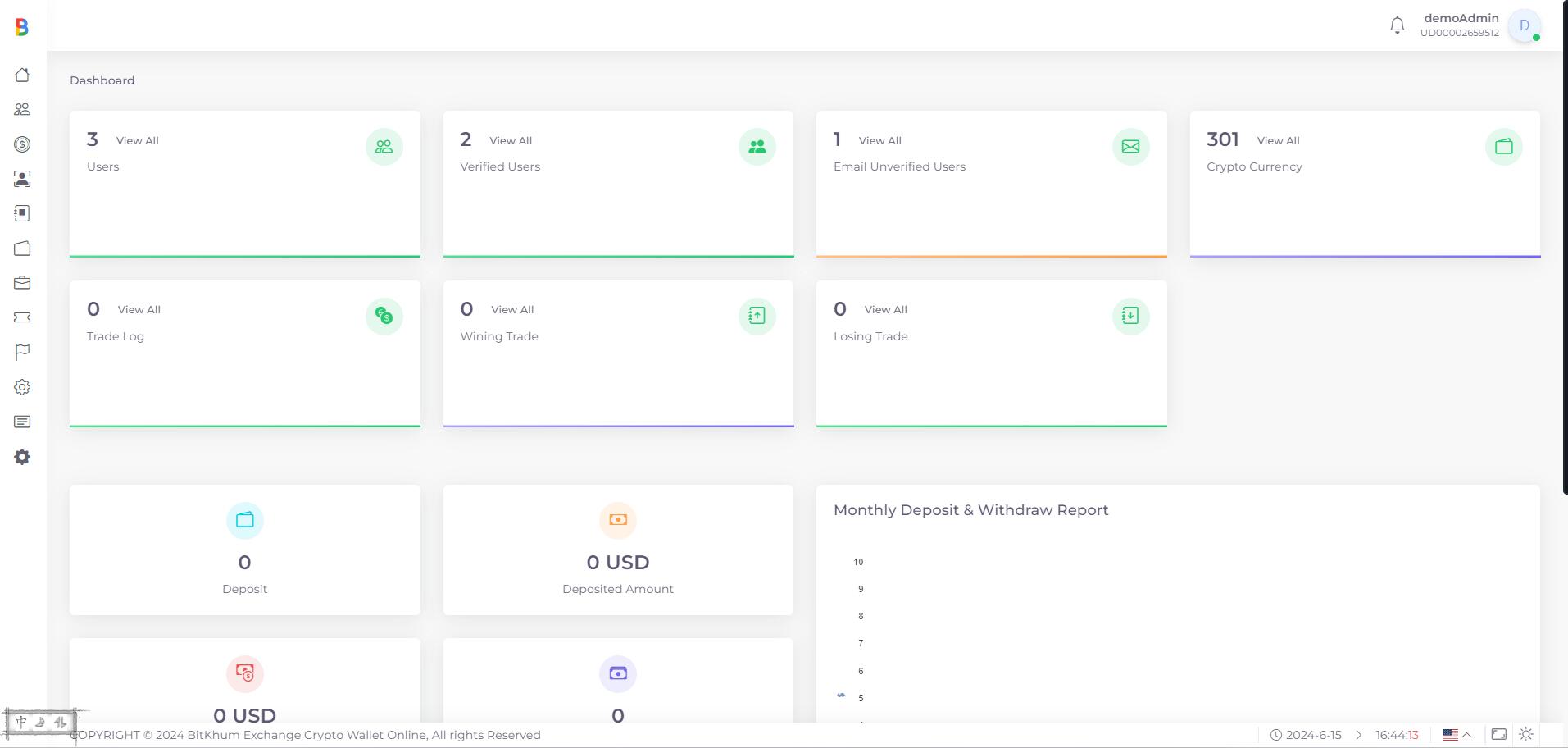Click the Email Unverified Users envelope icon
1568x748 pixels.
1130,147
